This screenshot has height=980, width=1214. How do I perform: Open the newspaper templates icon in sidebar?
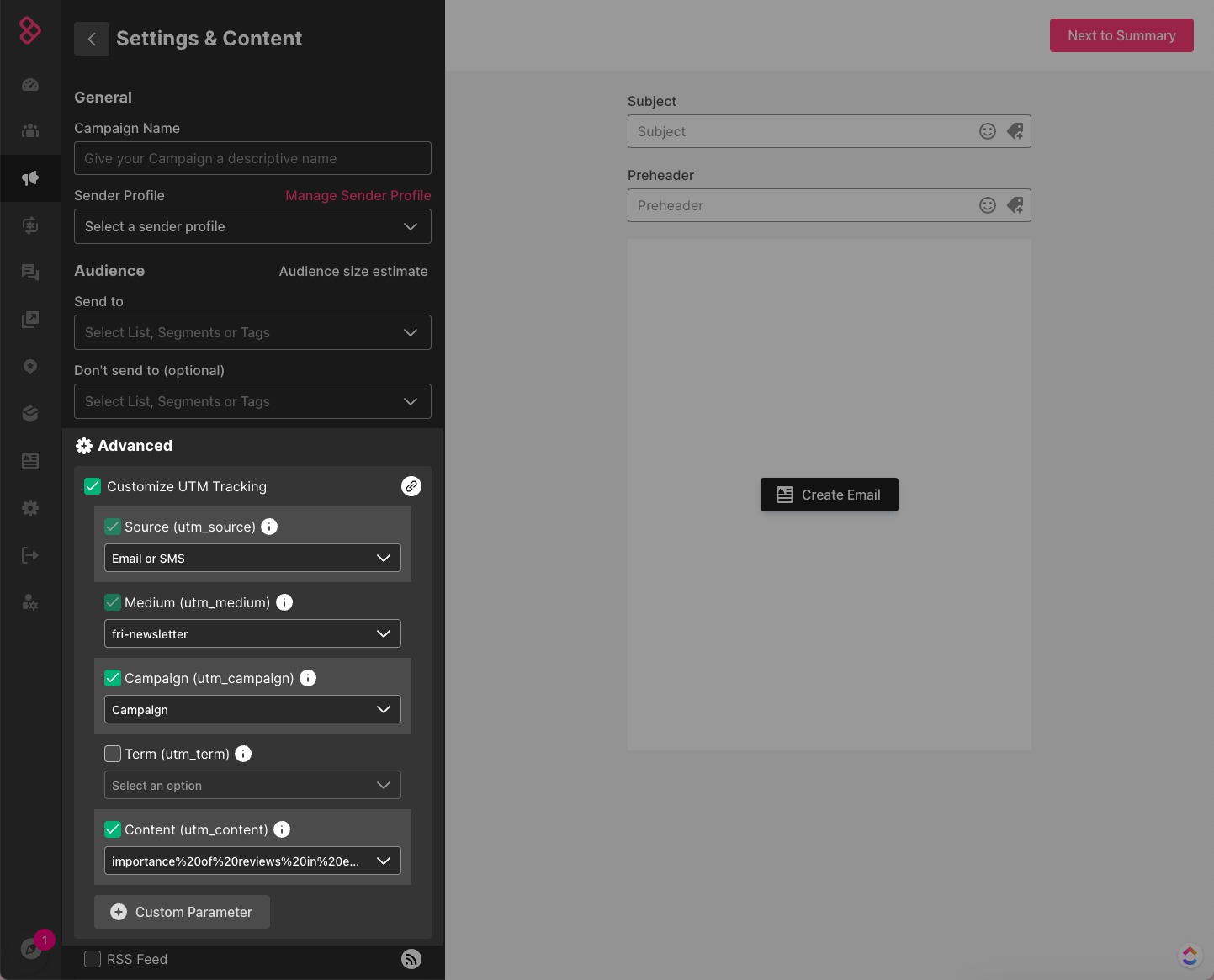pyautogui.click(x=30, y=461)
